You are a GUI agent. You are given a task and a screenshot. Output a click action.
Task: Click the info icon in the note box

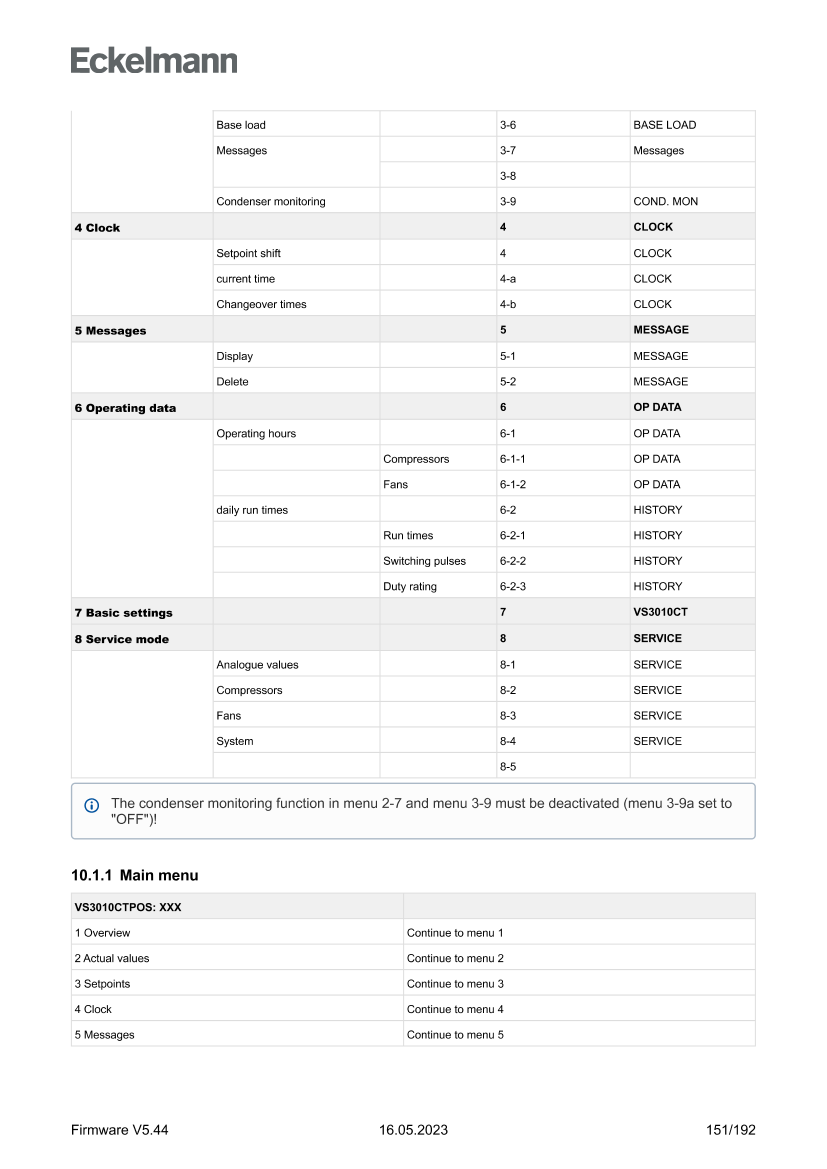tap(92, 805)
